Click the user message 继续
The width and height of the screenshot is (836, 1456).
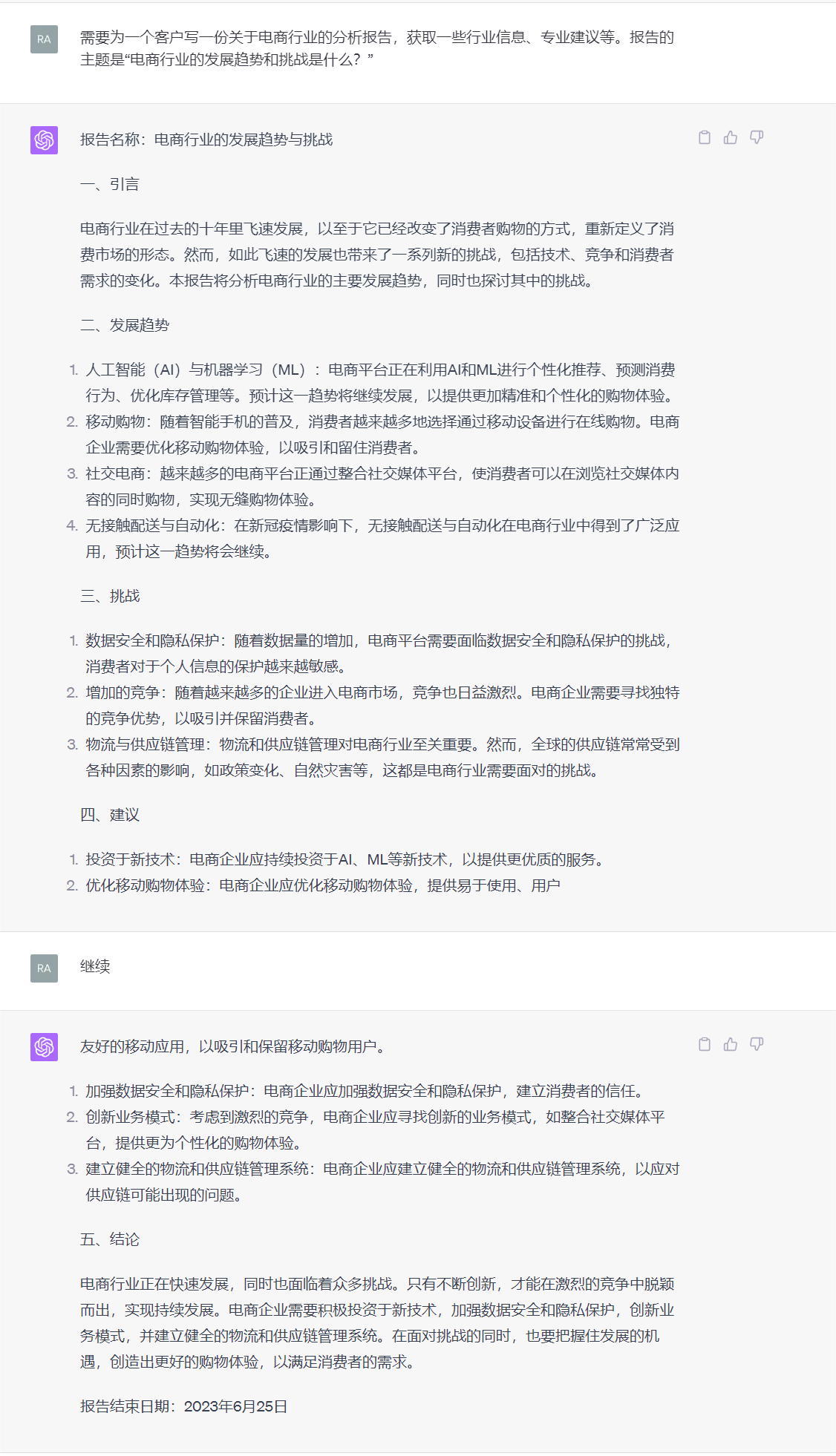[x=95, y=966]
